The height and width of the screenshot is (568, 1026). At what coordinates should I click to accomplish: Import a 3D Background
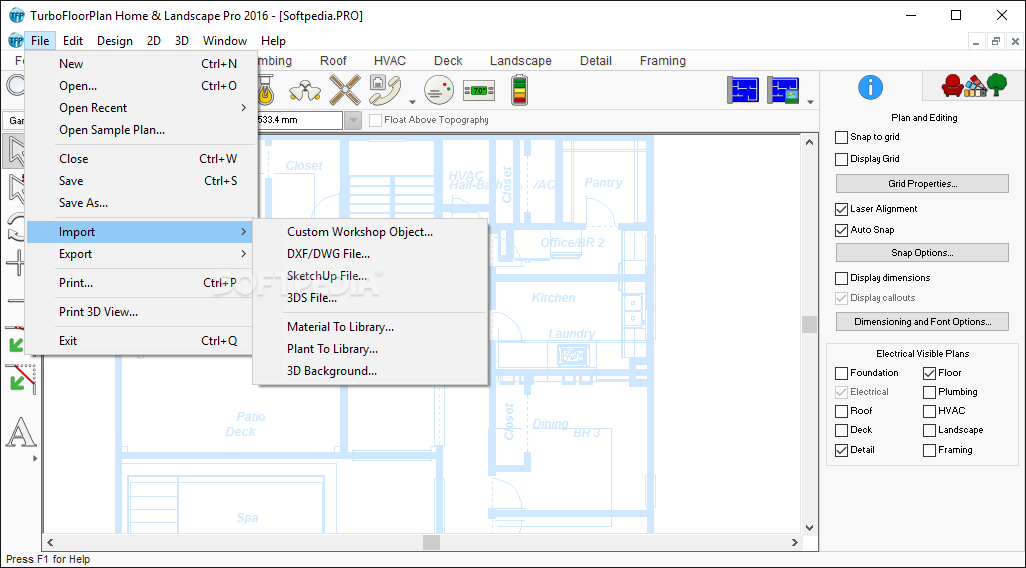pyautogui.click(x=370, y=371)
